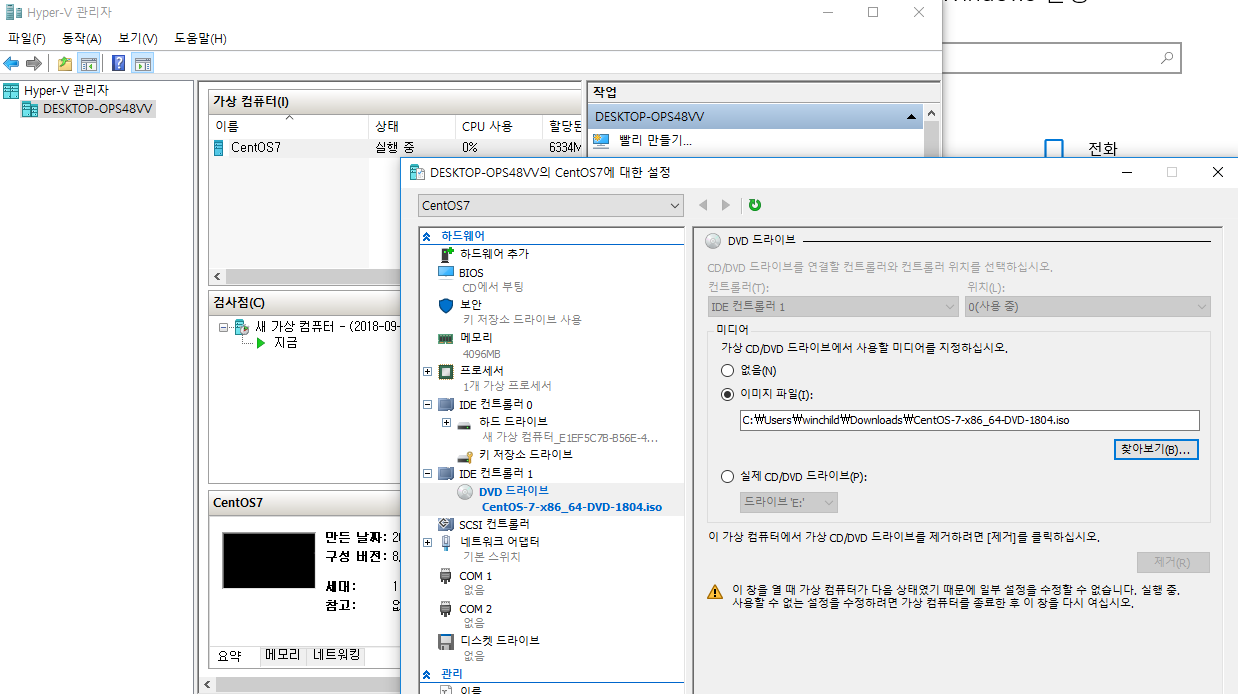
Task: Click the CPU 사용 column header
Action: click(x=498, y=127)
